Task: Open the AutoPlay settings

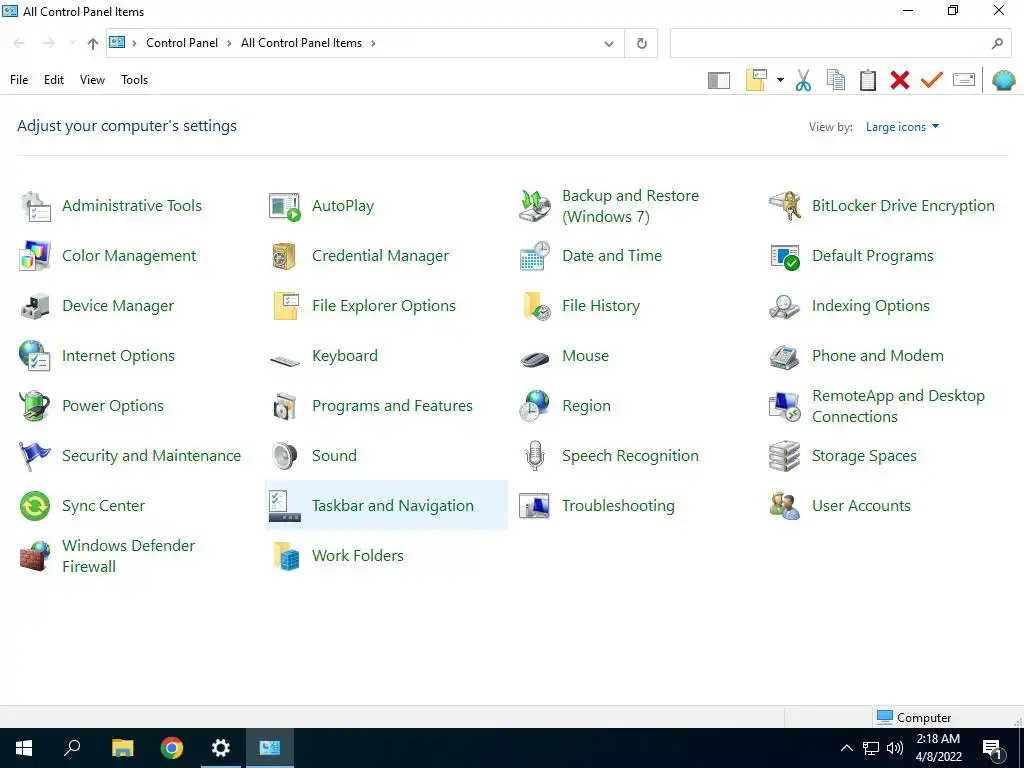Action: (x=321, y=206)
